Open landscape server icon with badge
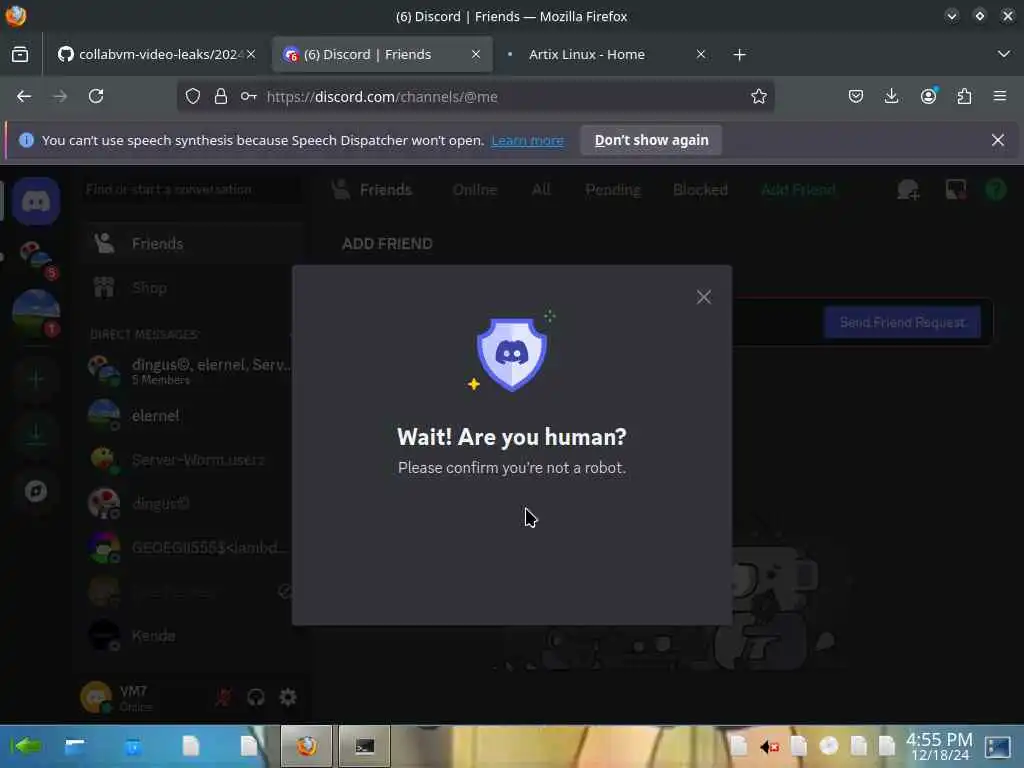Screen dimensions: 1024x768 (36, 313)
